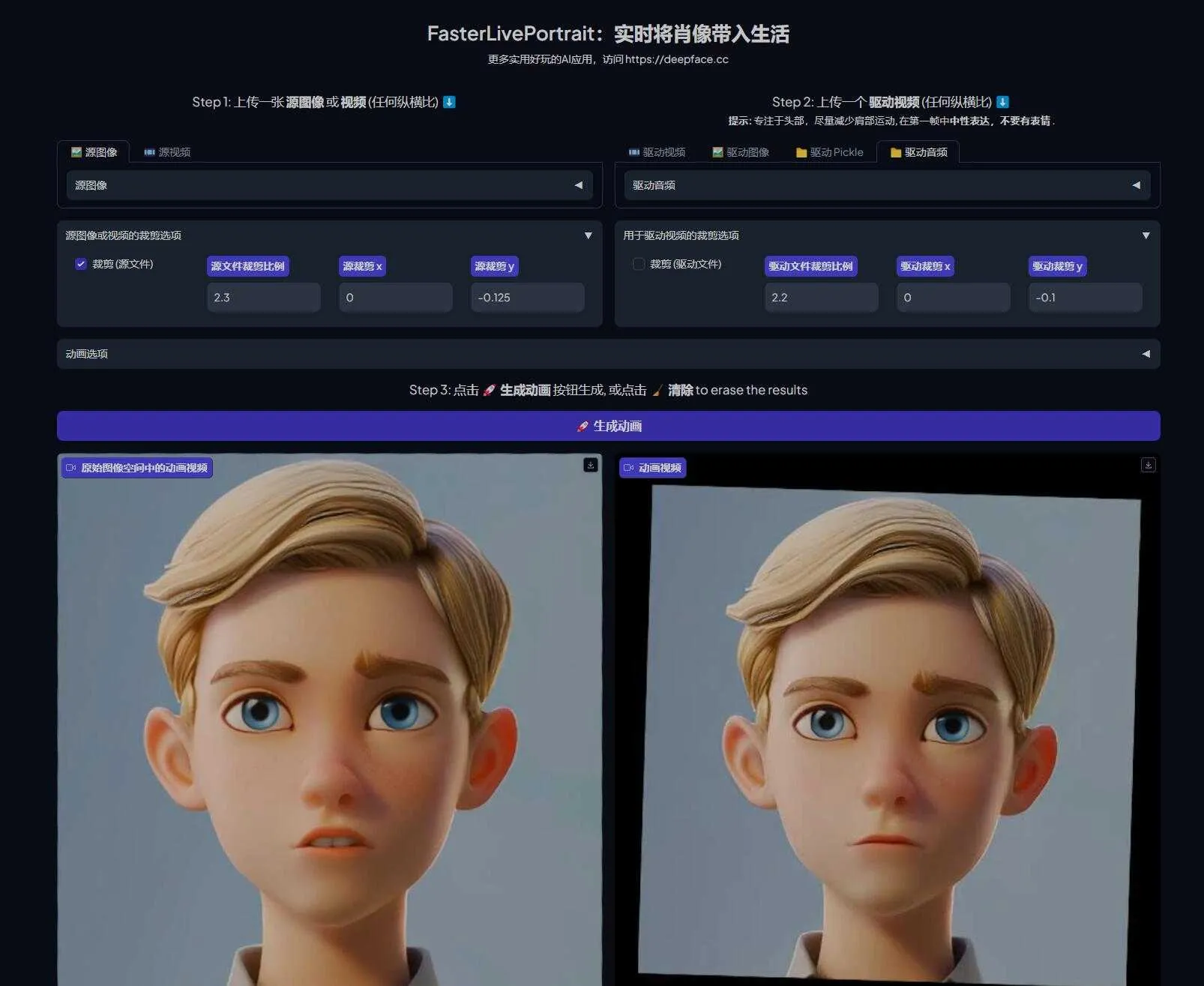
Task: Click the 驱动裁剪 y label
Action: coord(1057,266)
